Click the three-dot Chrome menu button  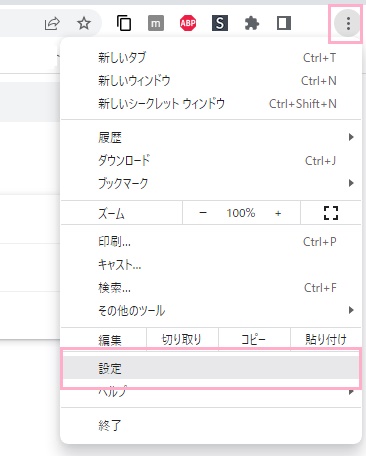(x=348, y=24)
